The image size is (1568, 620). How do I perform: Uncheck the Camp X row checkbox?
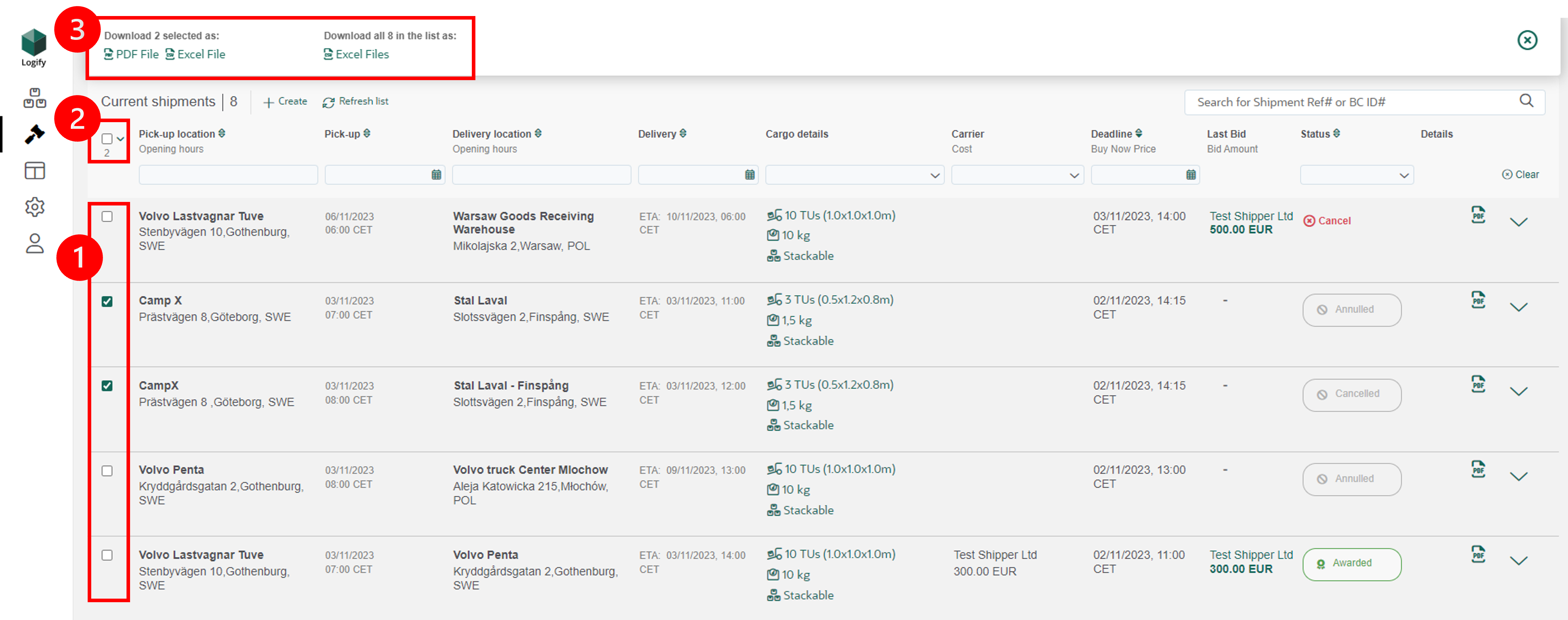click(107, 301)
